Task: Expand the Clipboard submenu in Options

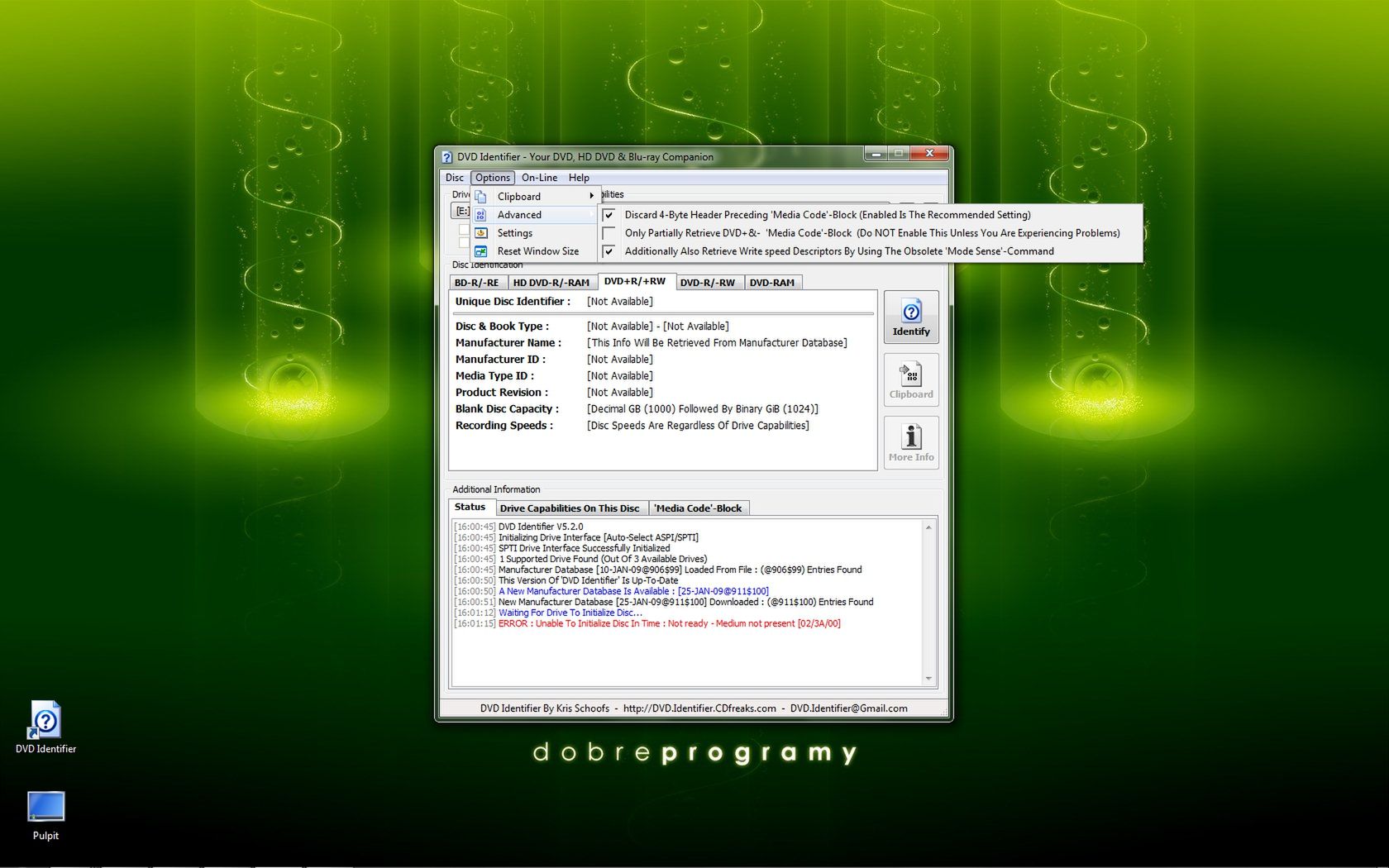Action: pos(533,197)
